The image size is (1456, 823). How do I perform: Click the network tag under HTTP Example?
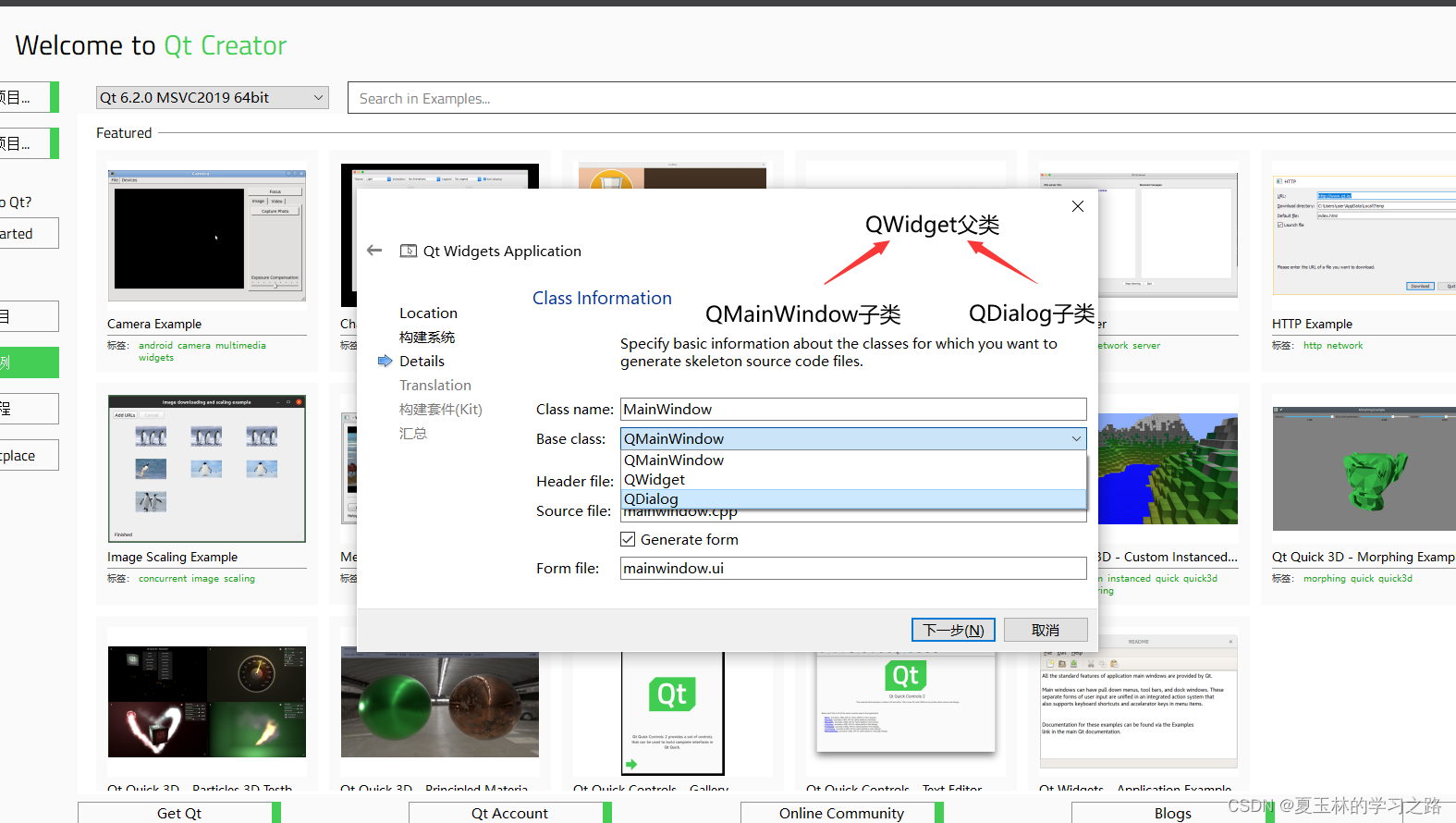click(x=1345, y=345)
